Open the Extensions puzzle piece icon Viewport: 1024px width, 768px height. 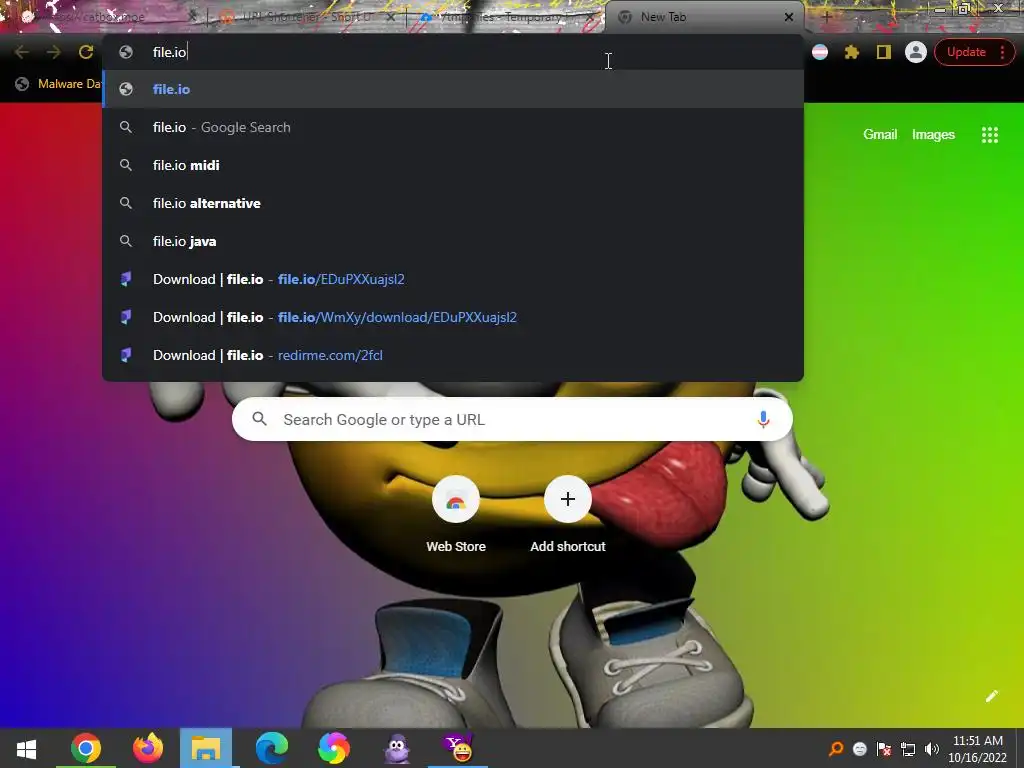(x=852, y=52)
